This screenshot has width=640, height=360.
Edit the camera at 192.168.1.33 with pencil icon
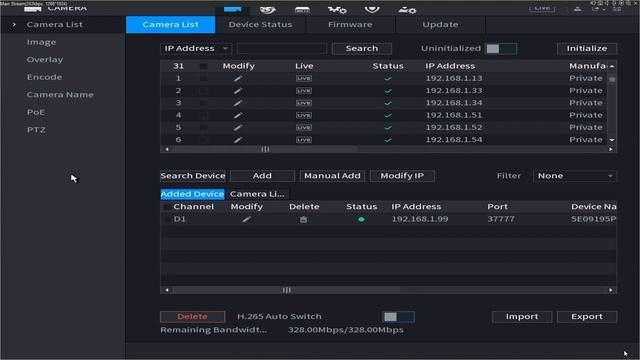238,91
